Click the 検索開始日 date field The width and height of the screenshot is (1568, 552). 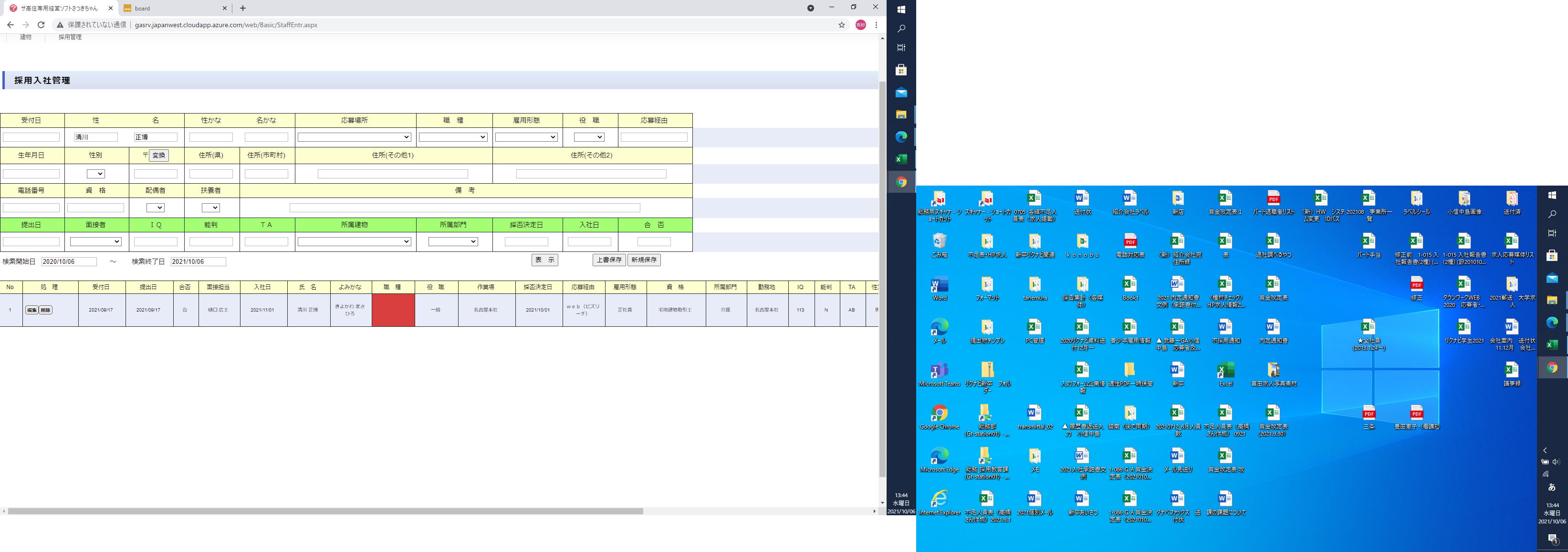(69, 262)
